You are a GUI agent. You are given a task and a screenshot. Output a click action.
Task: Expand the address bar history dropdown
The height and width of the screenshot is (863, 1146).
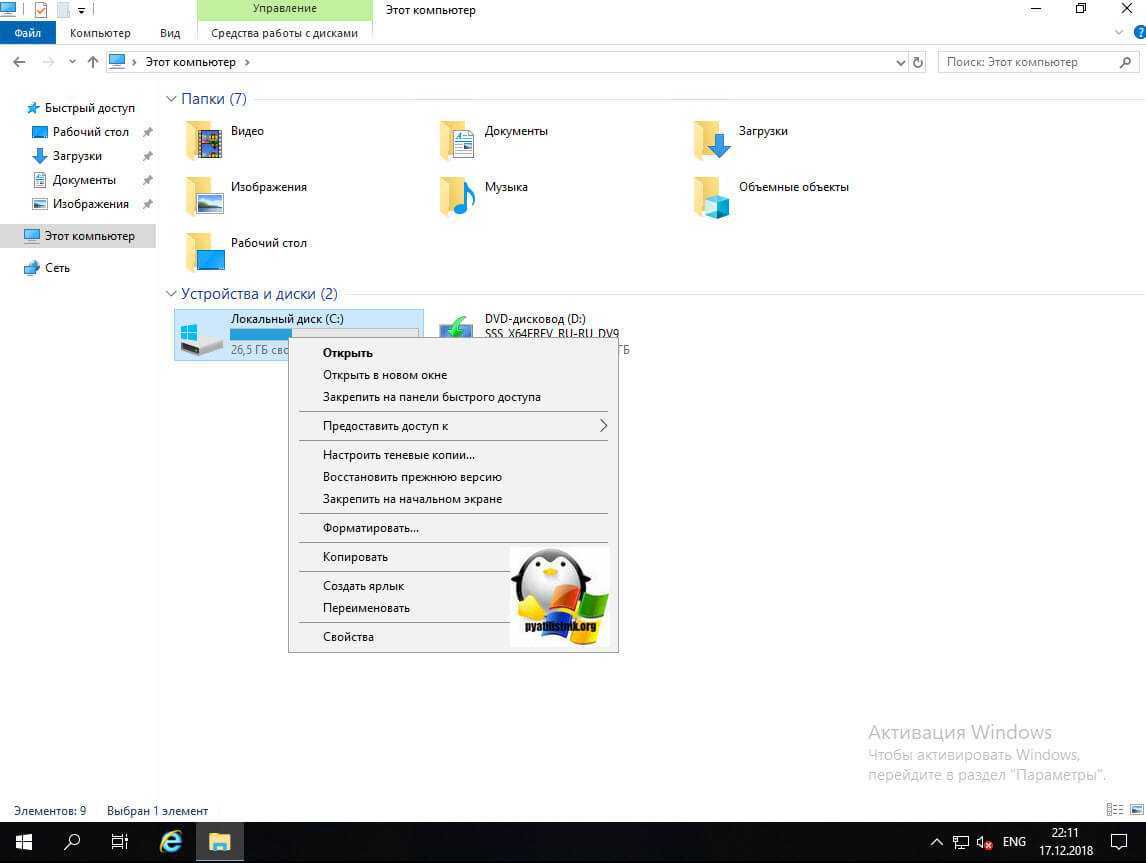900,62
